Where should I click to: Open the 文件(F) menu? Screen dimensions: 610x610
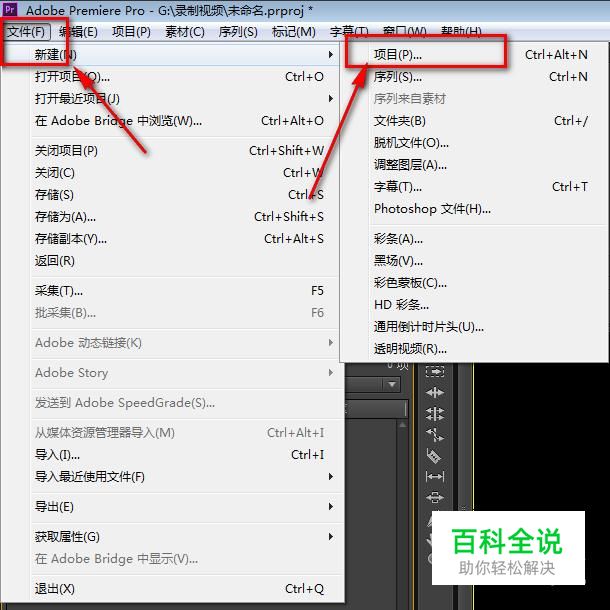pyautogui.click(x=27, y=31)
